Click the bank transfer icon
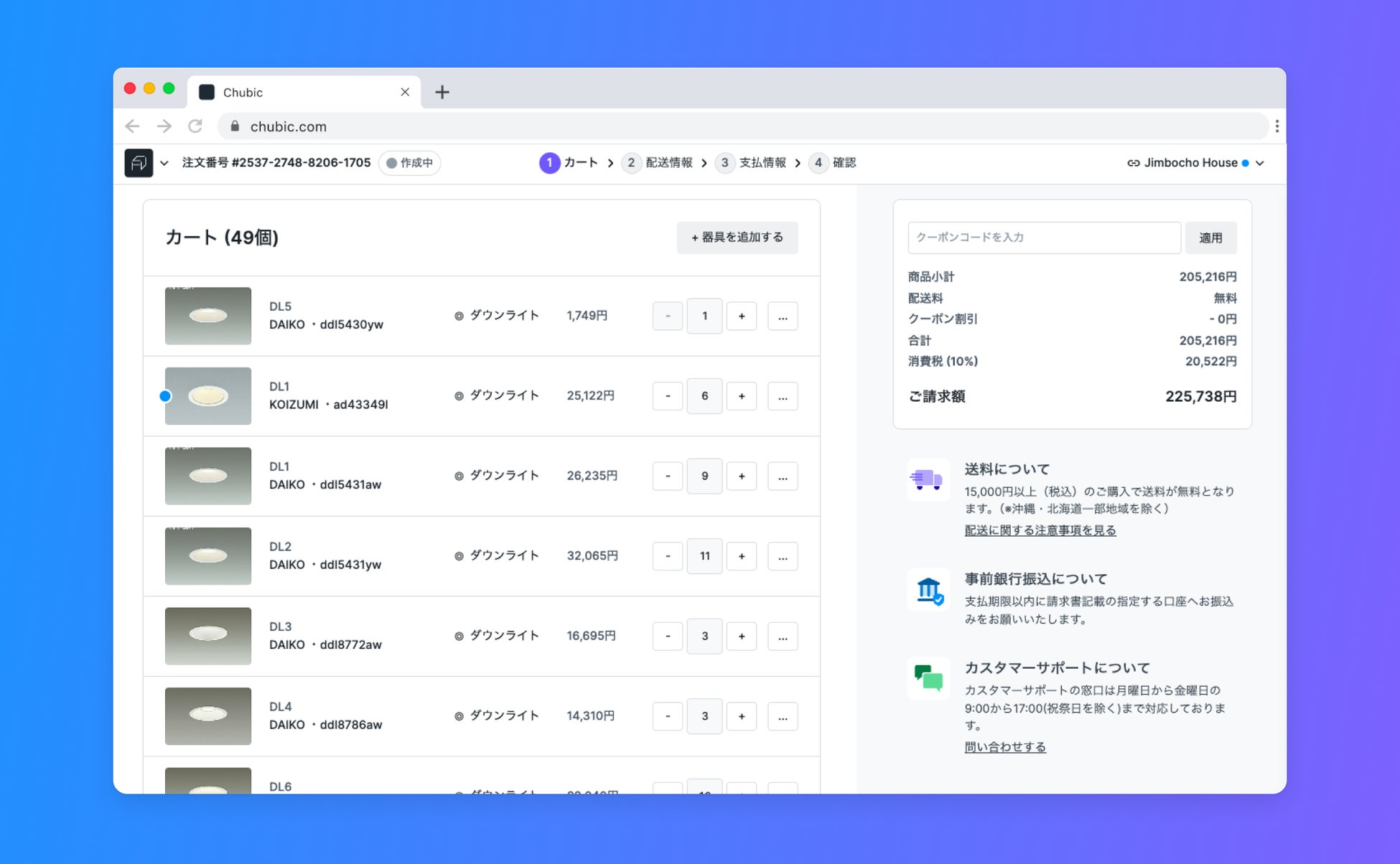The height and width of the screenshot is (864, 1400). coord(928,590)
